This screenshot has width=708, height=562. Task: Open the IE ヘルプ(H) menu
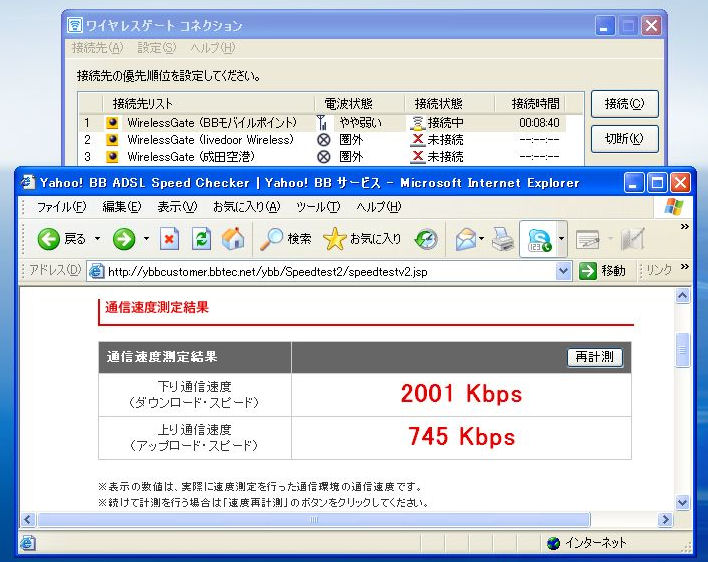378,207
